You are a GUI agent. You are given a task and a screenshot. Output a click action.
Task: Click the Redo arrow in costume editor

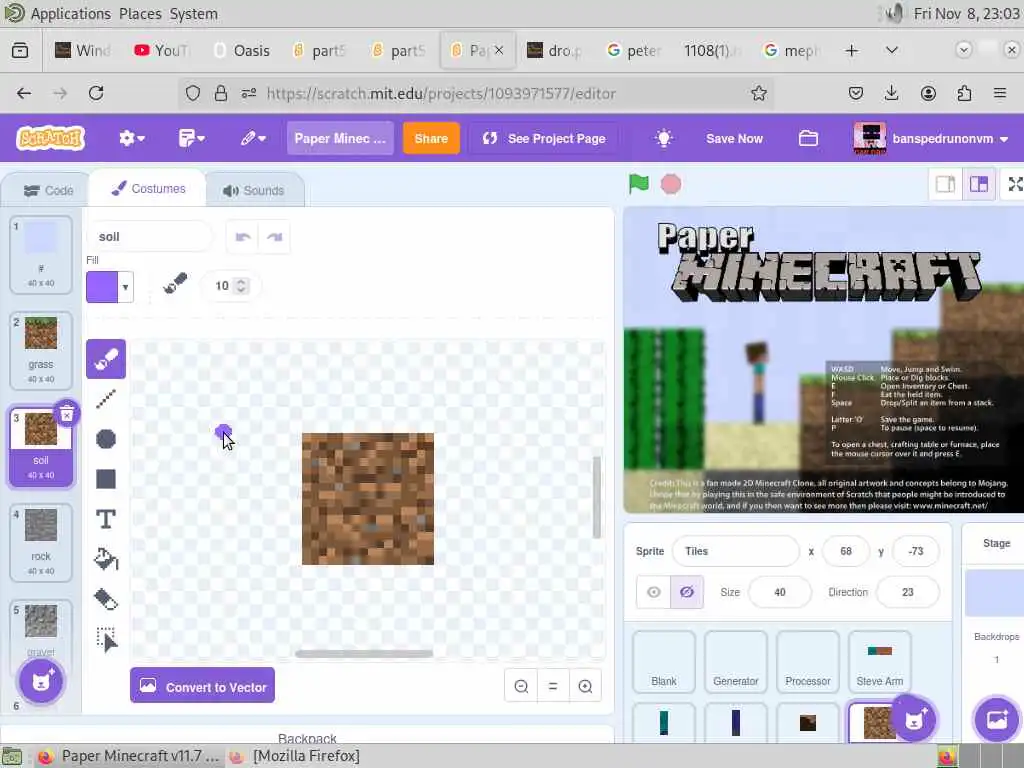tap(275, 237)
